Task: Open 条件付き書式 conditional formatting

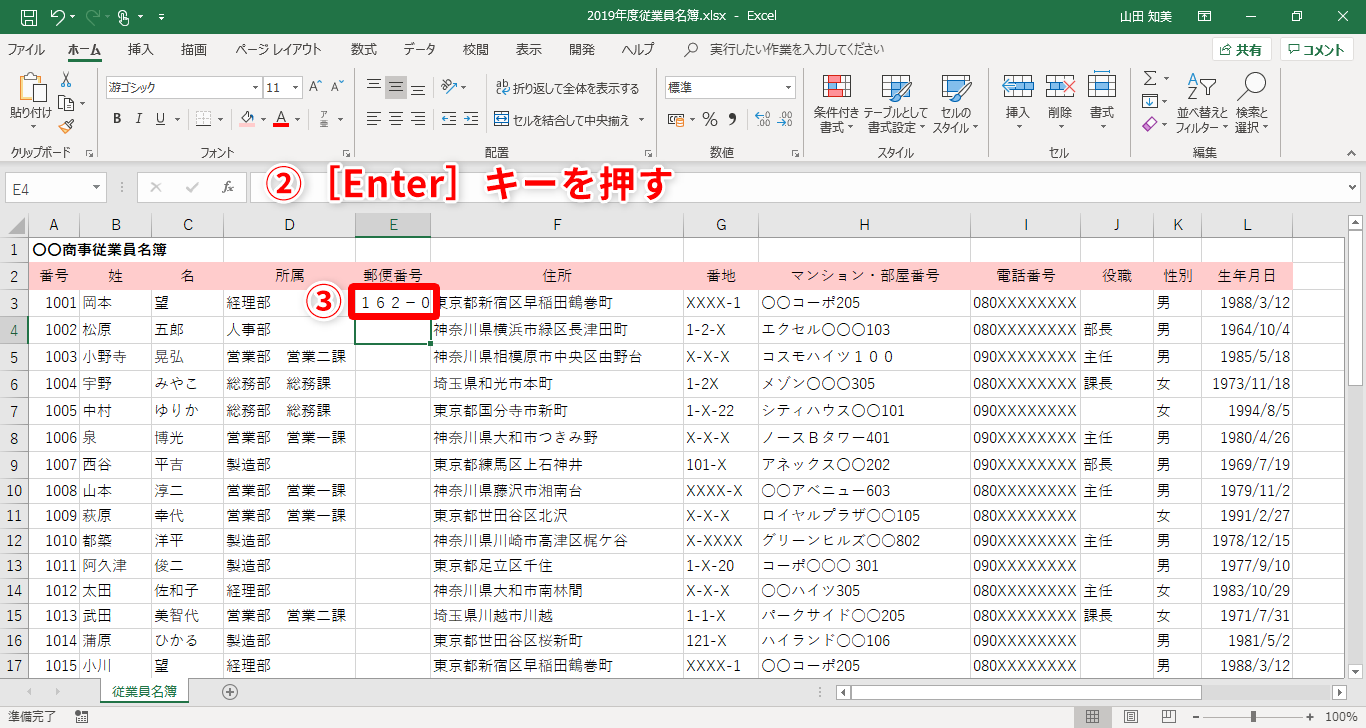Action: click(836, 104)
